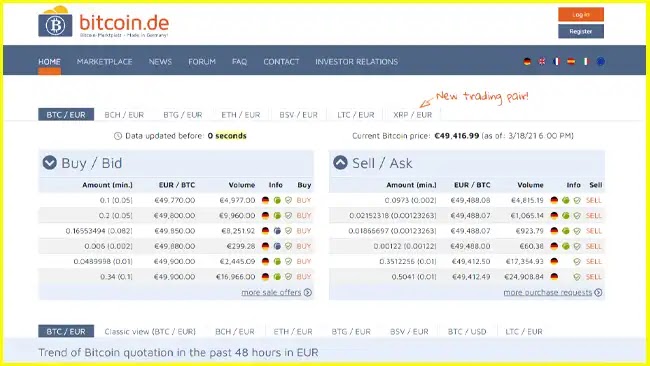Click the shield icon in the €923.79 row
Image resolution: width=650 pixels, height=366 pixels.
(x=577, y=231)
